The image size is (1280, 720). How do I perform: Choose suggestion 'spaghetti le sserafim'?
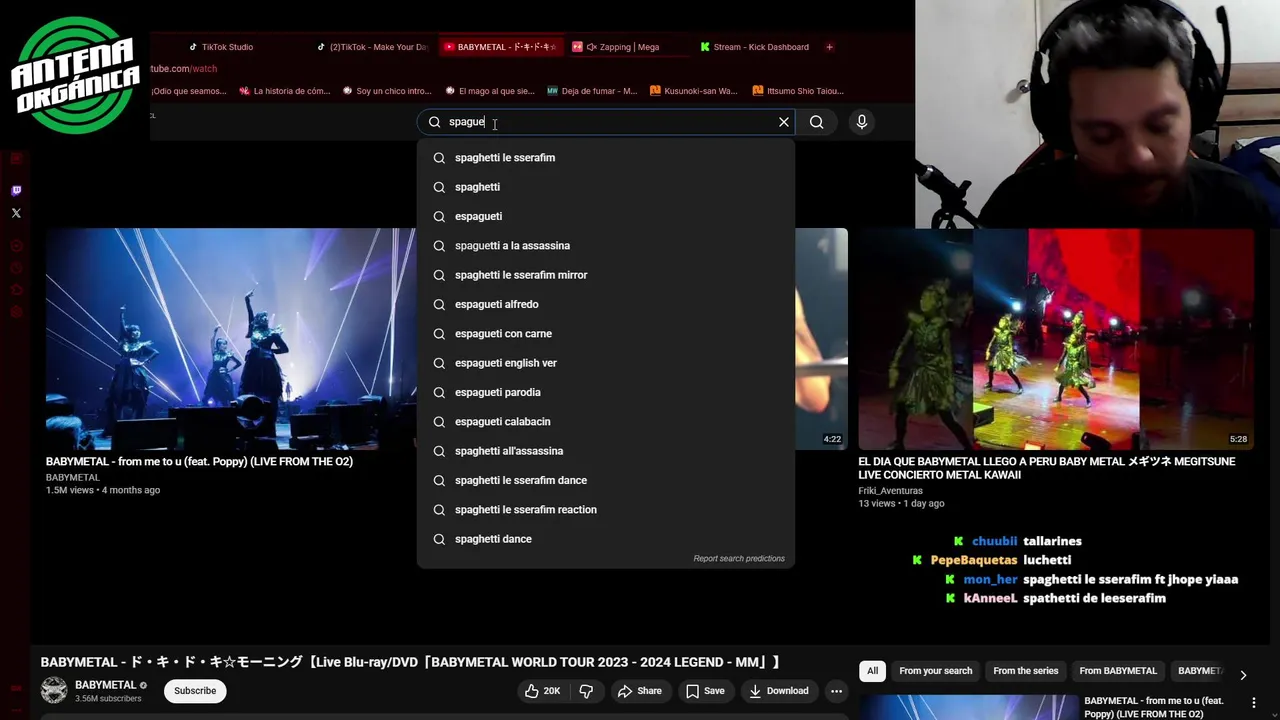tap(605, 158)
